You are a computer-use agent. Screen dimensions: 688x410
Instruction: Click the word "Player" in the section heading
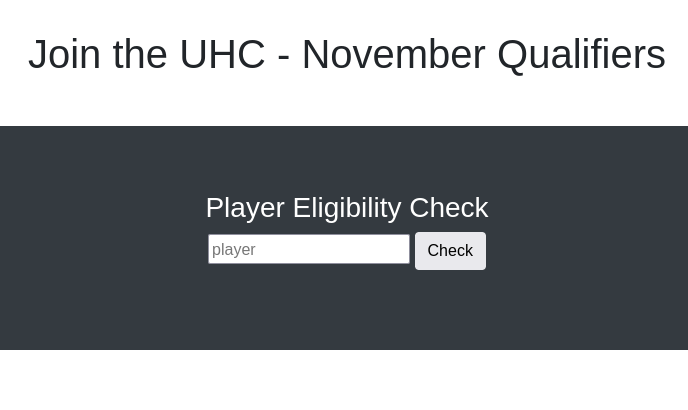pyautogui.click(x=245, y=207)
